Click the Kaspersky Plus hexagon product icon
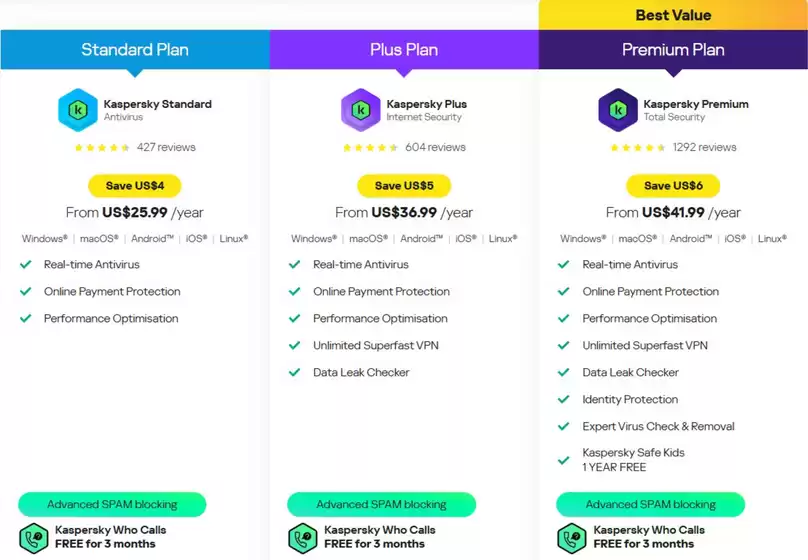Image resolution: width=808 pixels, height=560 pixels. pos(360,110)
